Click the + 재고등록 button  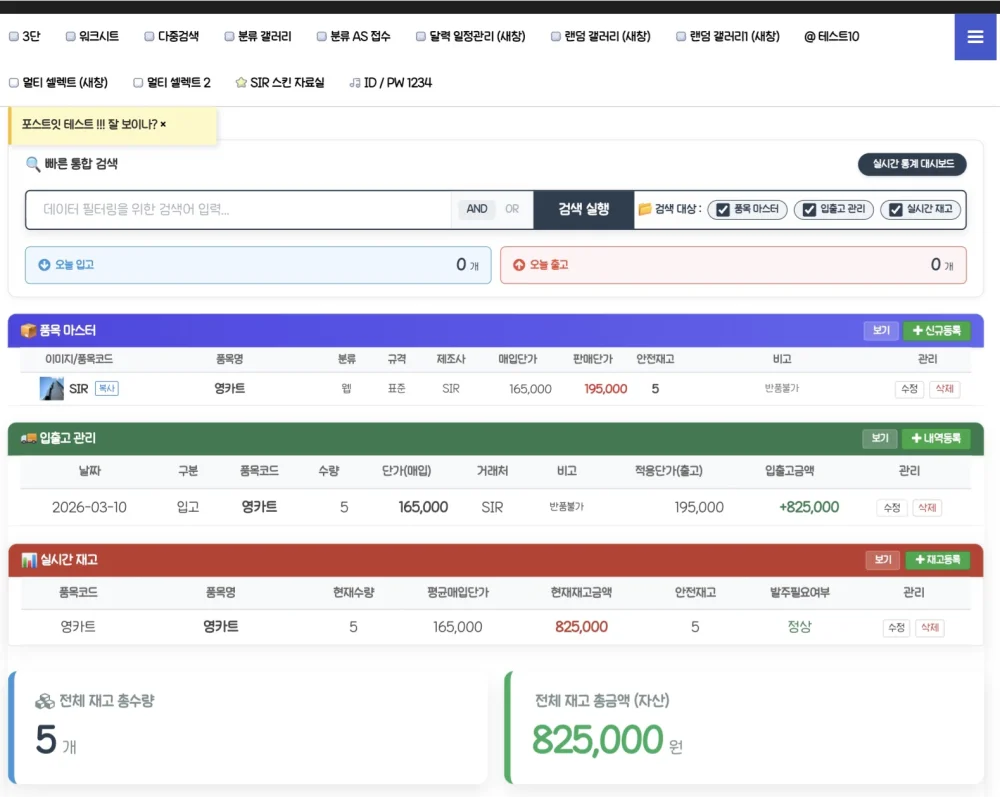tap(938, 560)
